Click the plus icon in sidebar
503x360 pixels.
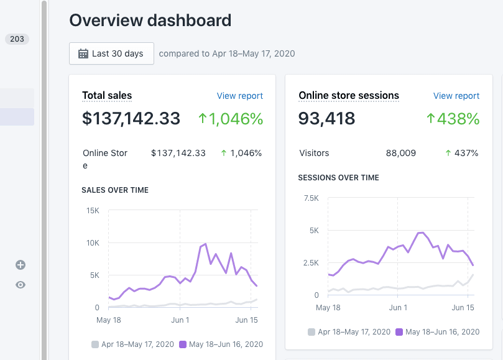tap(20, 265)
